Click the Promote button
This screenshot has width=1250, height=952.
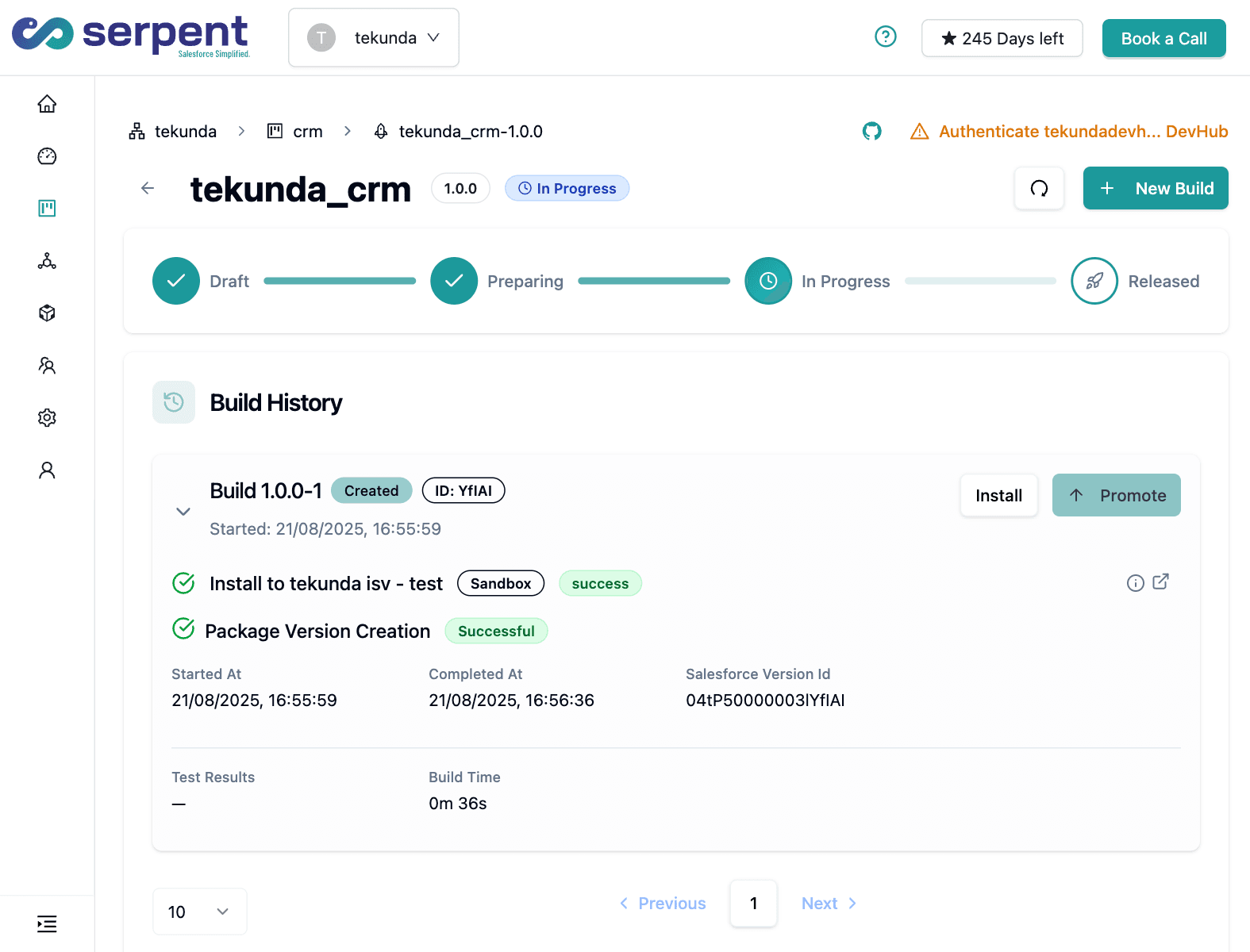[1116, 496]
